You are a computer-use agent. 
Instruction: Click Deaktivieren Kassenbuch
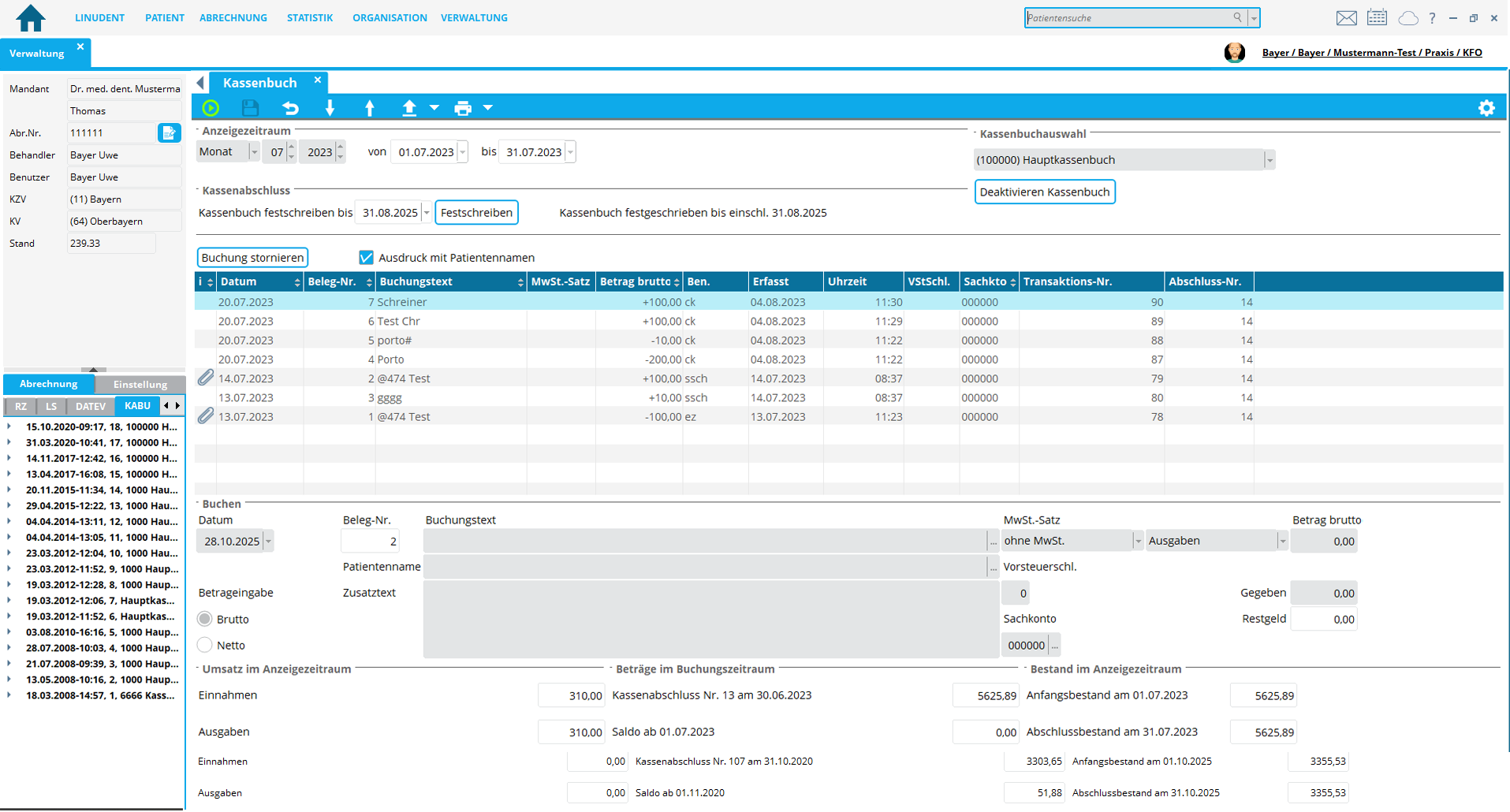pos(1045,192)
